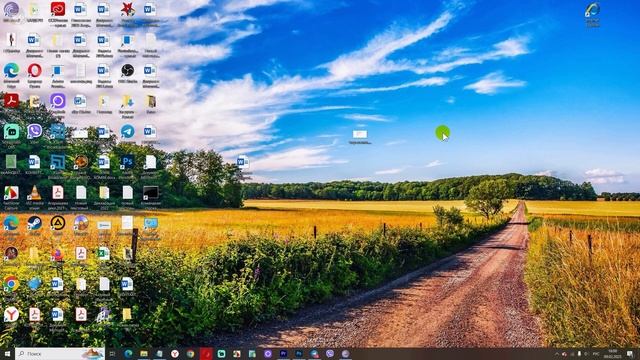Select the green screen recorder desktop shortcut

11,131
